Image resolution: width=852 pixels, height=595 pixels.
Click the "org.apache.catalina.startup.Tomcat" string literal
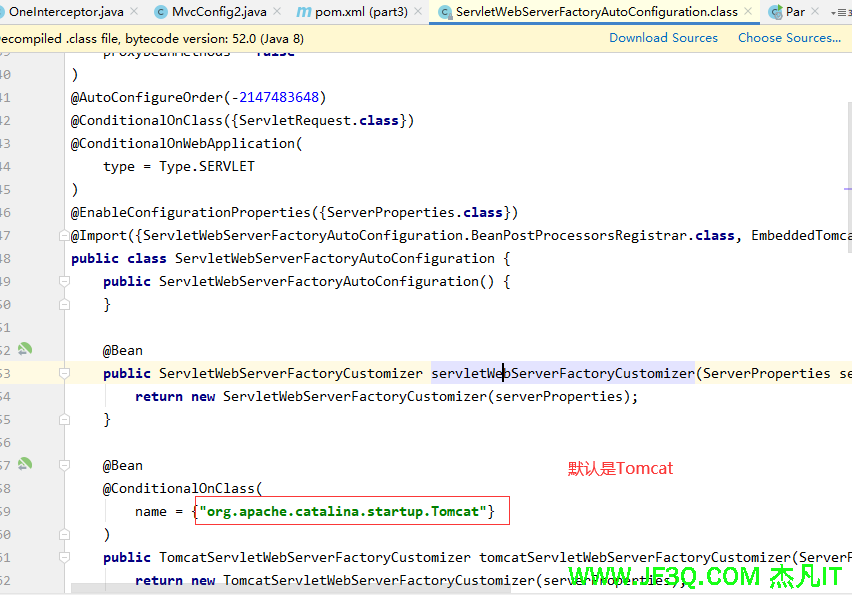click(342, 512)
